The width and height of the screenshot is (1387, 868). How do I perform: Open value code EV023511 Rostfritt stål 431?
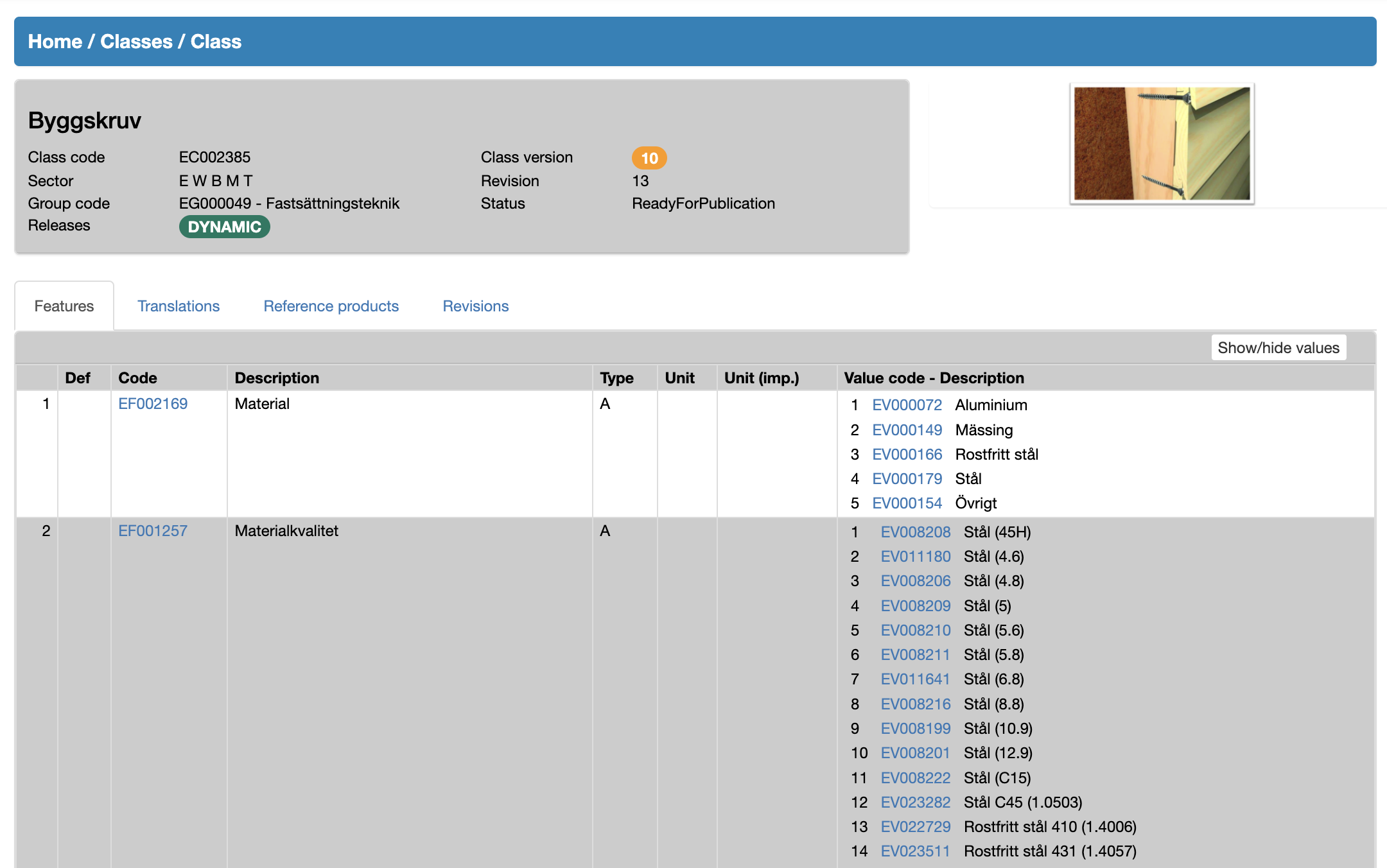click(915, 851)
